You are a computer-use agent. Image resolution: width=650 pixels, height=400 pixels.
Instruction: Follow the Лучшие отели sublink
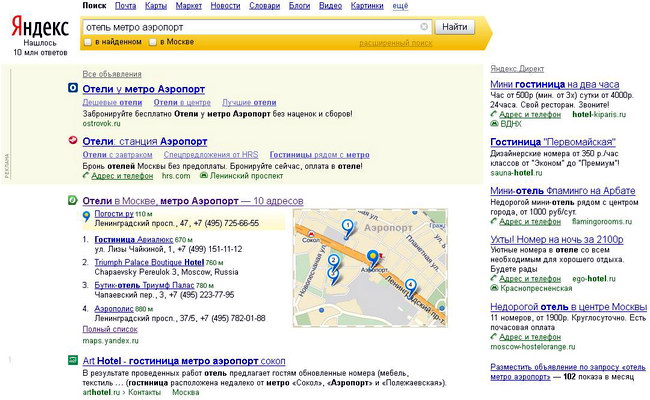(x=249, y=102)
